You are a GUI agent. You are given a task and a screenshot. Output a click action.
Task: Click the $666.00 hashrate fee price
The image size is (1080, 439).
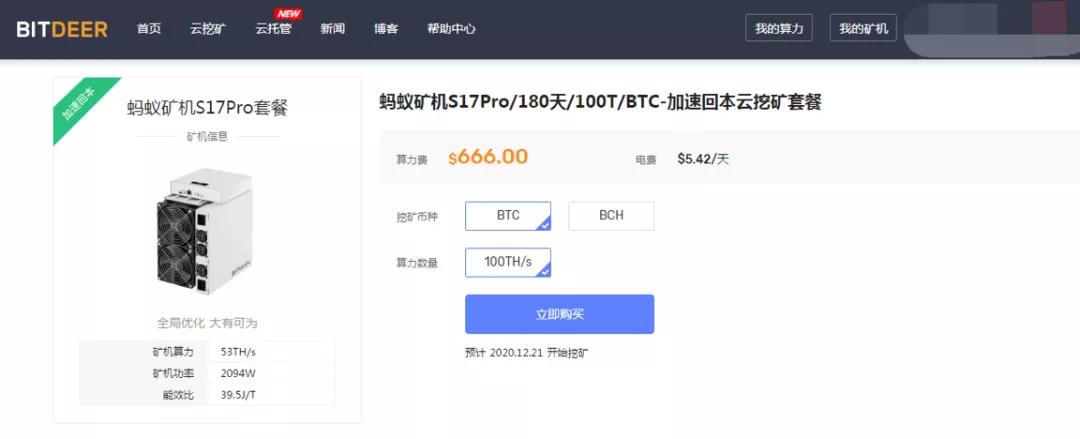(488, 157)
